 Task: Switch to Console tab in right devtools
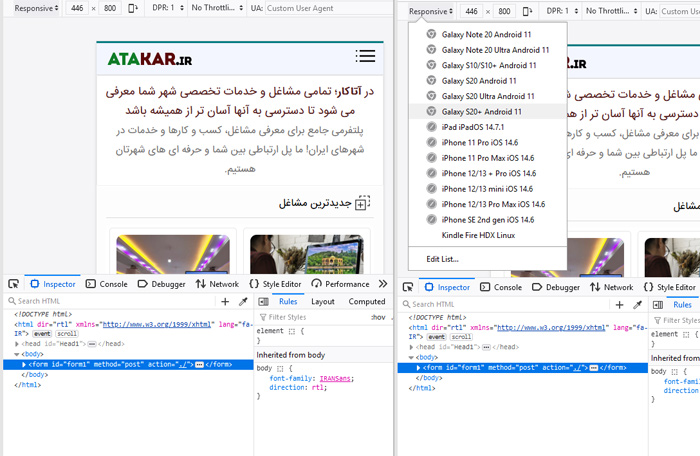point(501,287)
